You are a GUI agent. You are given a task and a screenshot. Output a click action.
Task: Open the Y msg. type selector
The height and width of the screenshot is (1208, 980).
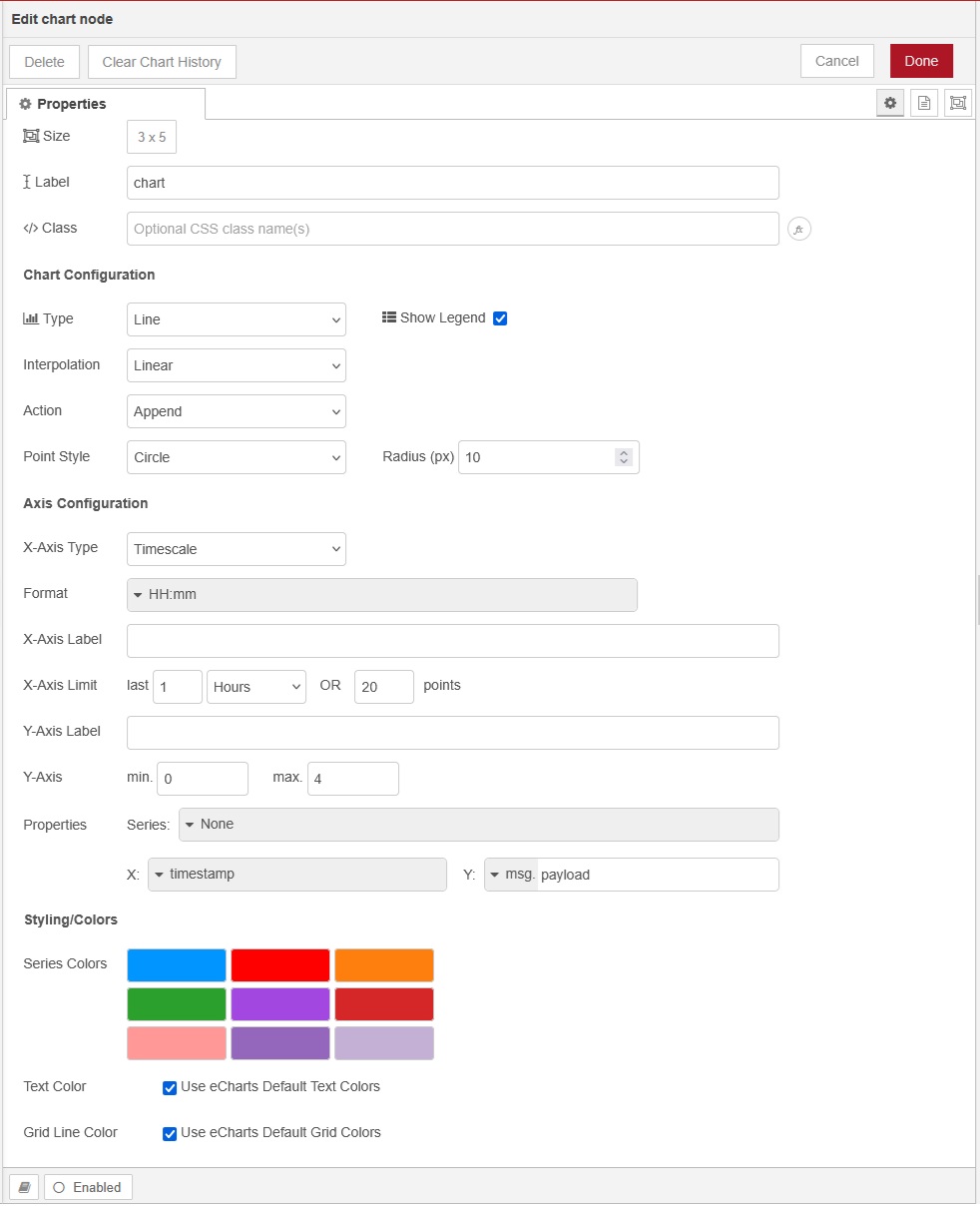512,875
